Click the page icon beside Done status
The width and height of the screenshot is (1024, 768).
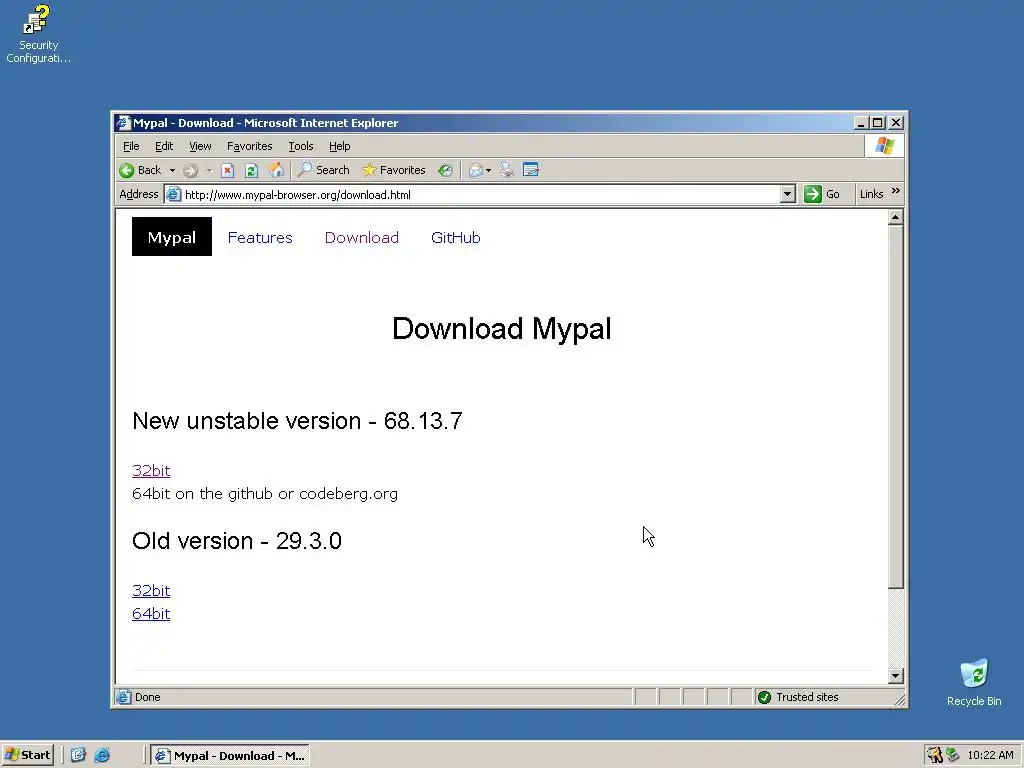tap(123, 697)
